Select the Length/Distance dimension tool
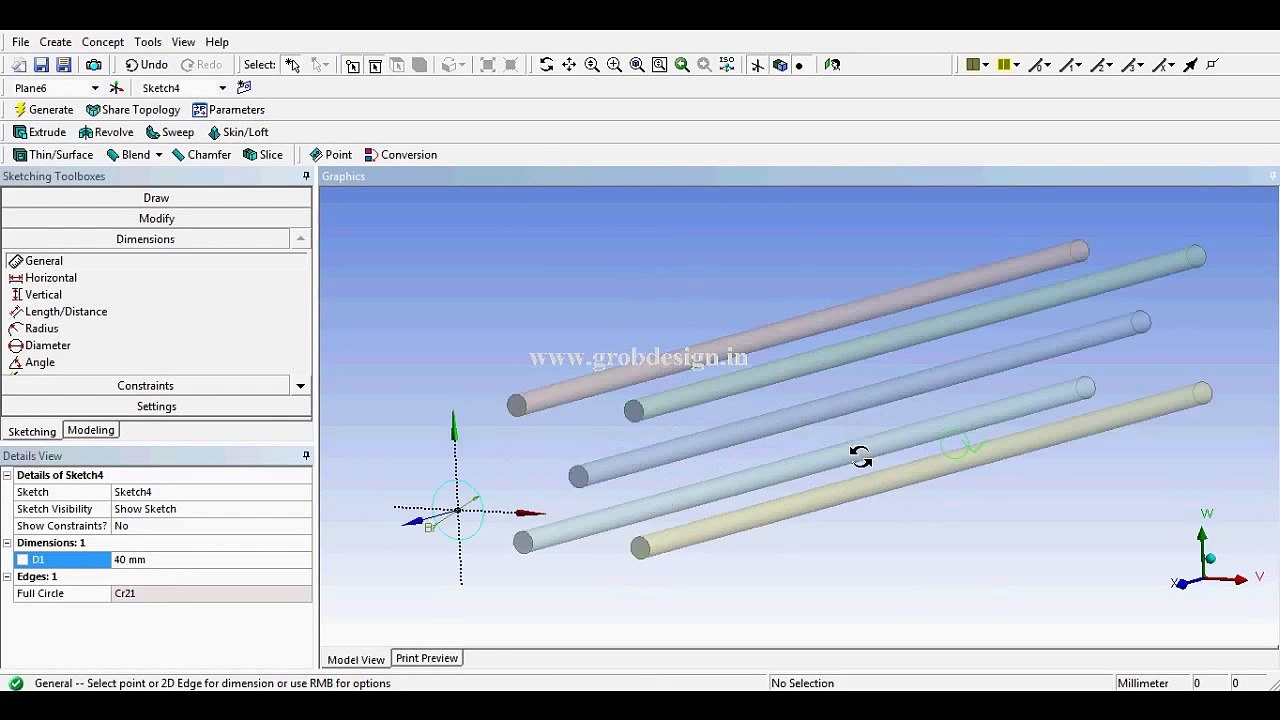The height and width of the screenshot is (720, 1280). point(58,312)
